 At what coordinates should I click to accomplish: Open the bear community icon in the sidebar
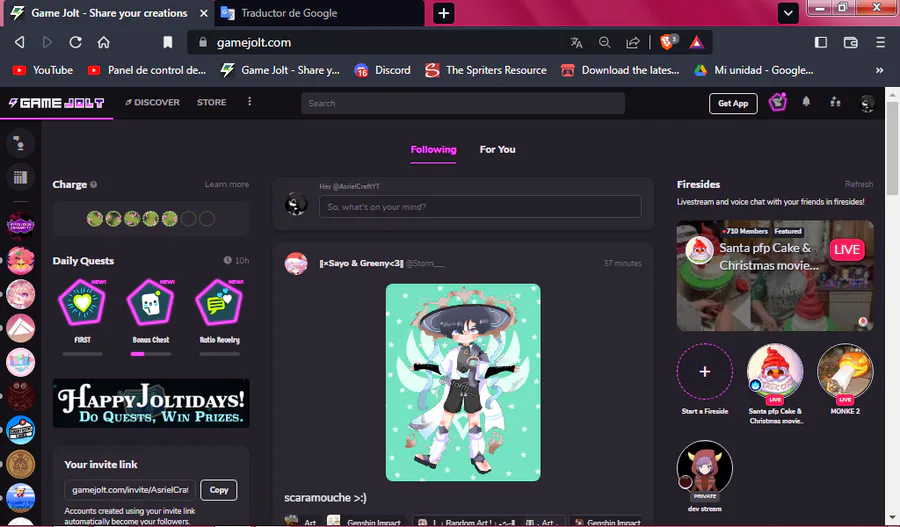(20, 464)
